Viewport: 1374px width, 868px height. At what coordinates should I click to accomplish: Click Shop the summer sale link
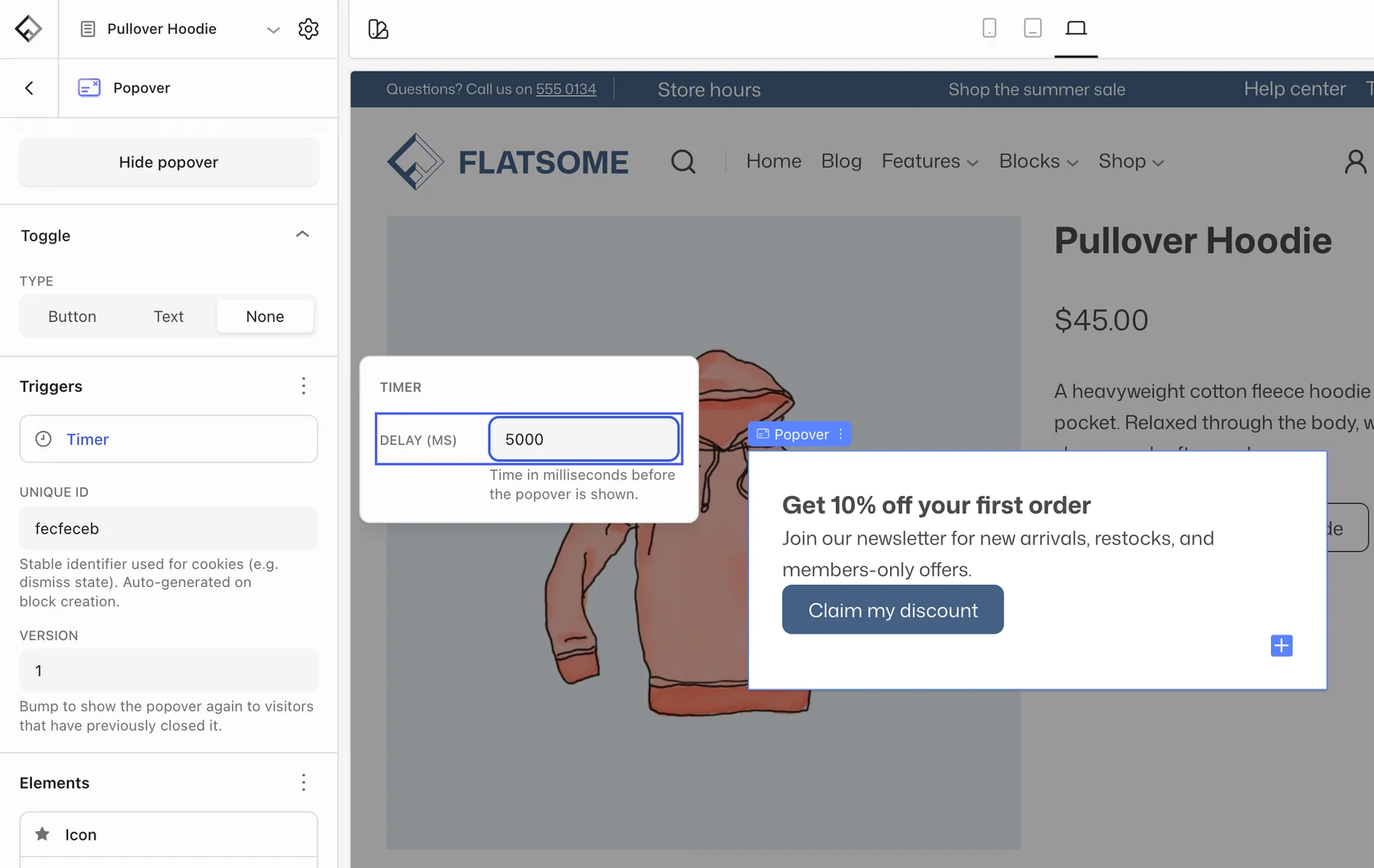click(1037, 89)
